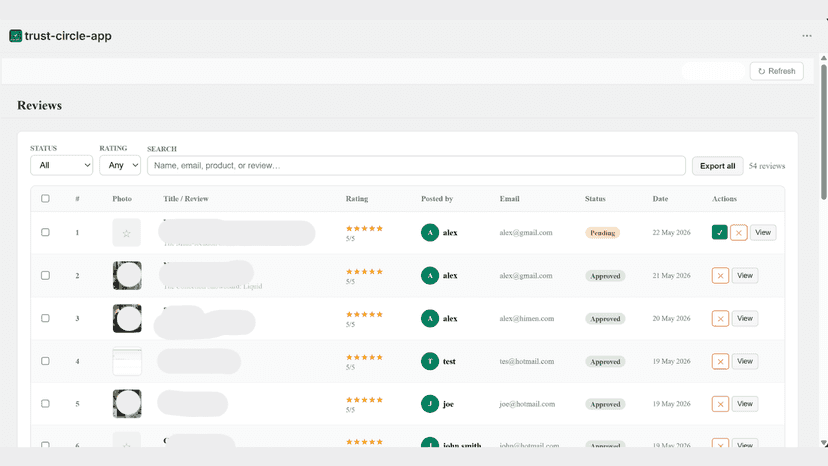
Task: Click the five-star rating in row 1
Action: tap(364, 229)
